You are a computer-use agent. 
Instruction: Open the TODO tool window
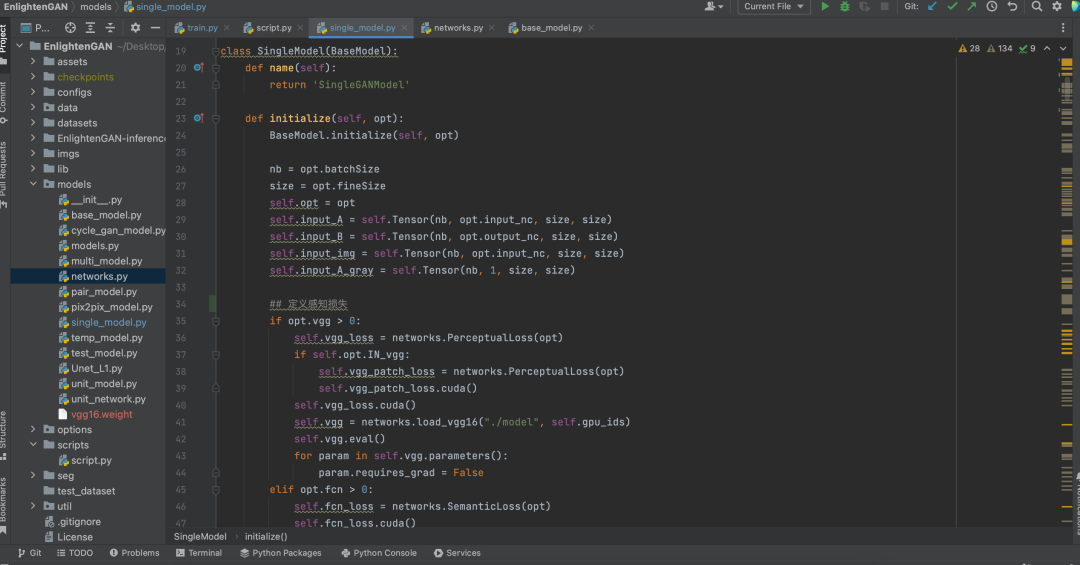[74, 553]
